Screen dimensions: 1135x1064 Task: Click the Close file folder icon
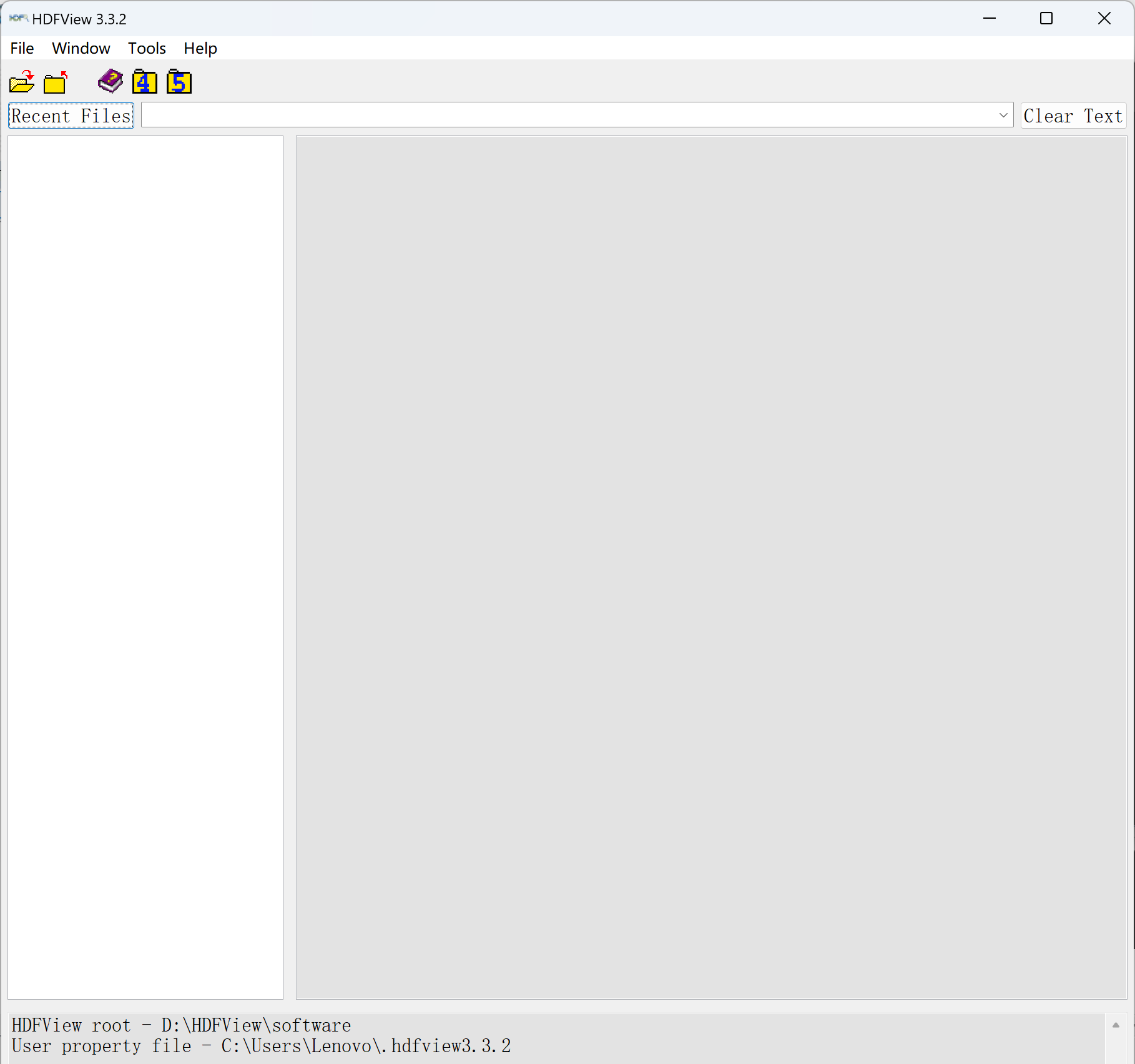click(56, 82)
